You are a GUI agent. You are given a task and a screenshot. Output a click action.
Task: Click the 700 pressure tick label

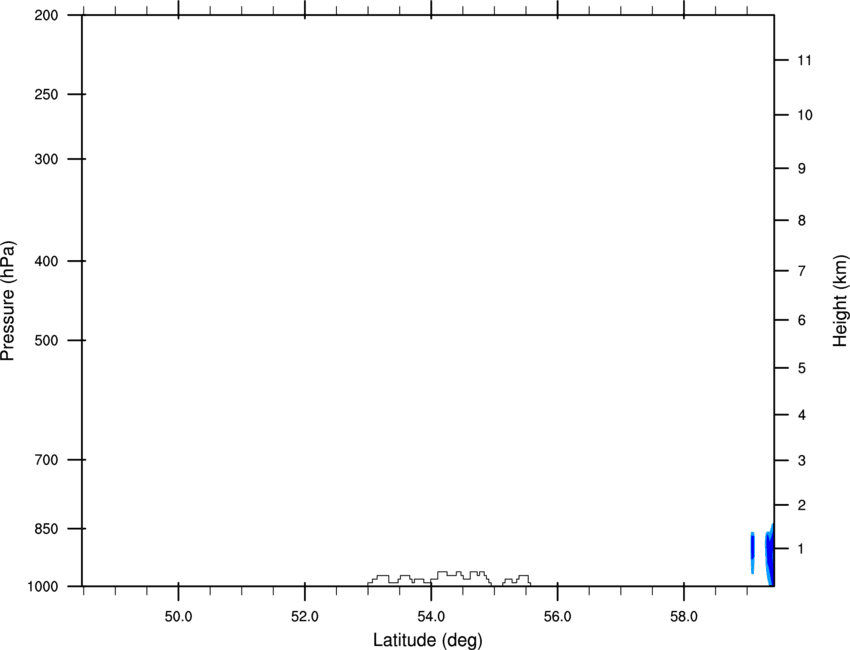tap(46, 460)
